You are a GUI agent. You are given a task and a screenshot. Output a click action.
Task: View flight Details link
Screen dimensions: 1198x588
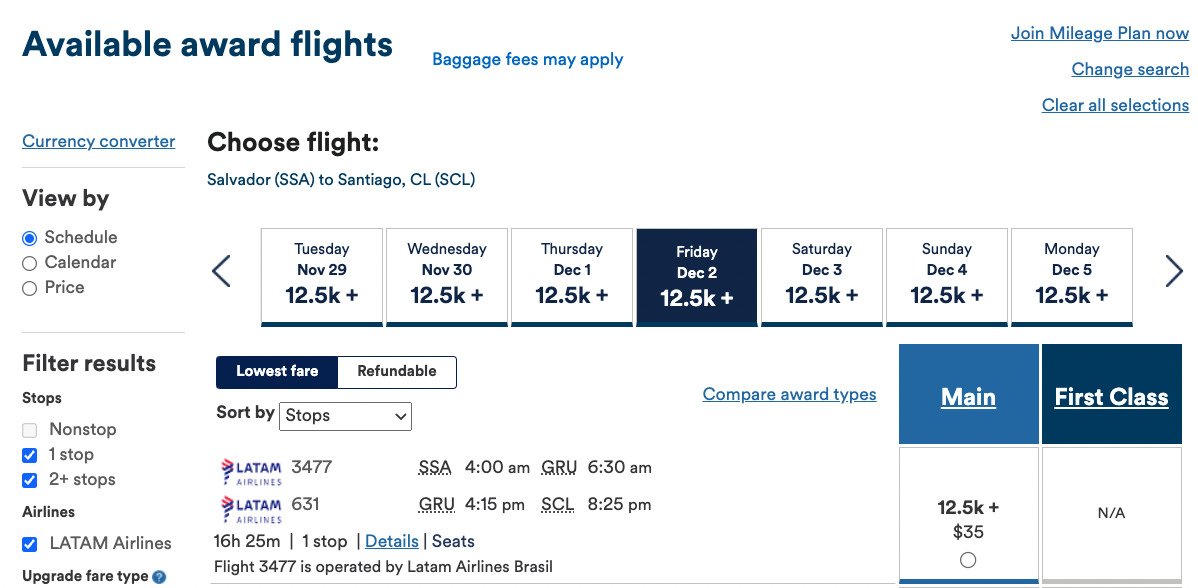click(391, 541)
